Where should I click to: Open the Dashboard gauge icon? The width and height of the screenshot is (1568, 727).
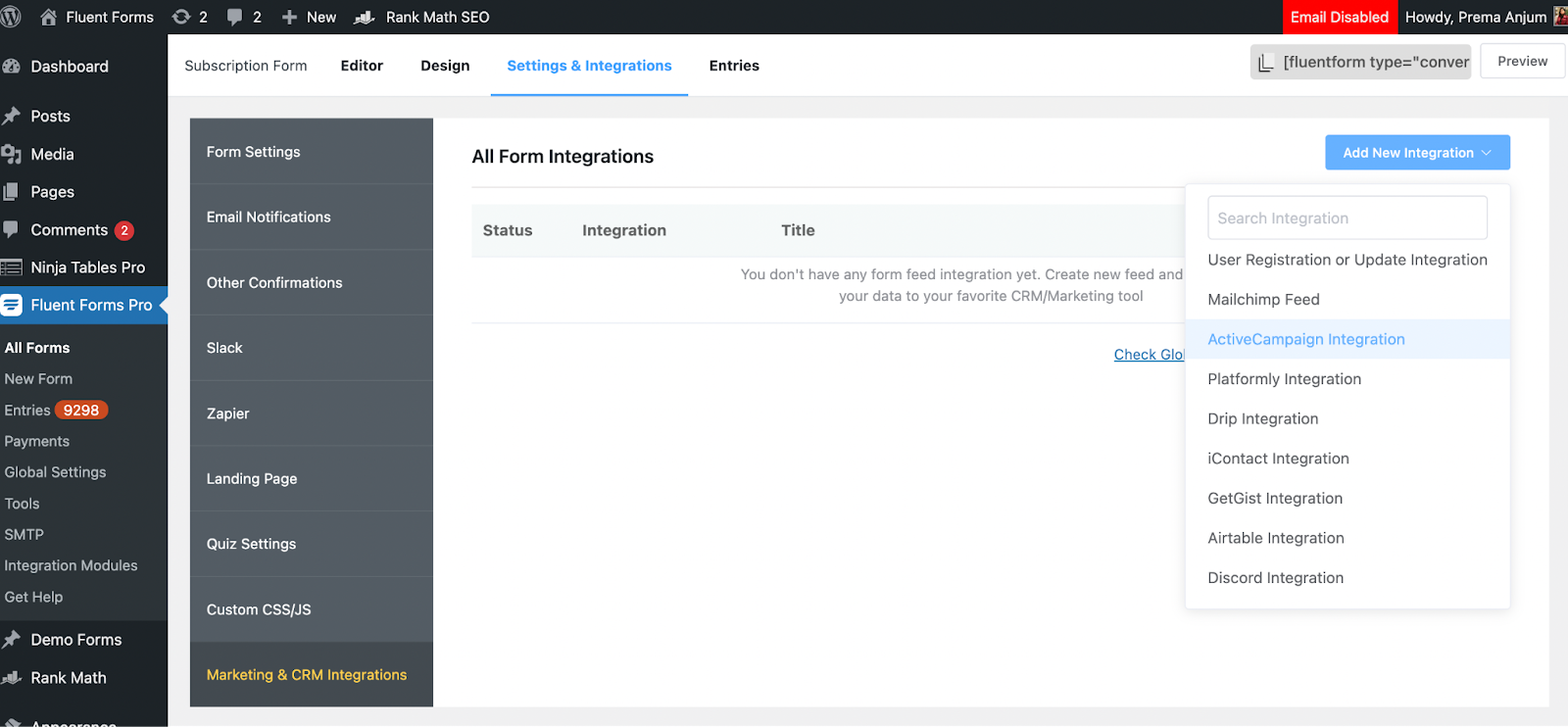(12, 67)
